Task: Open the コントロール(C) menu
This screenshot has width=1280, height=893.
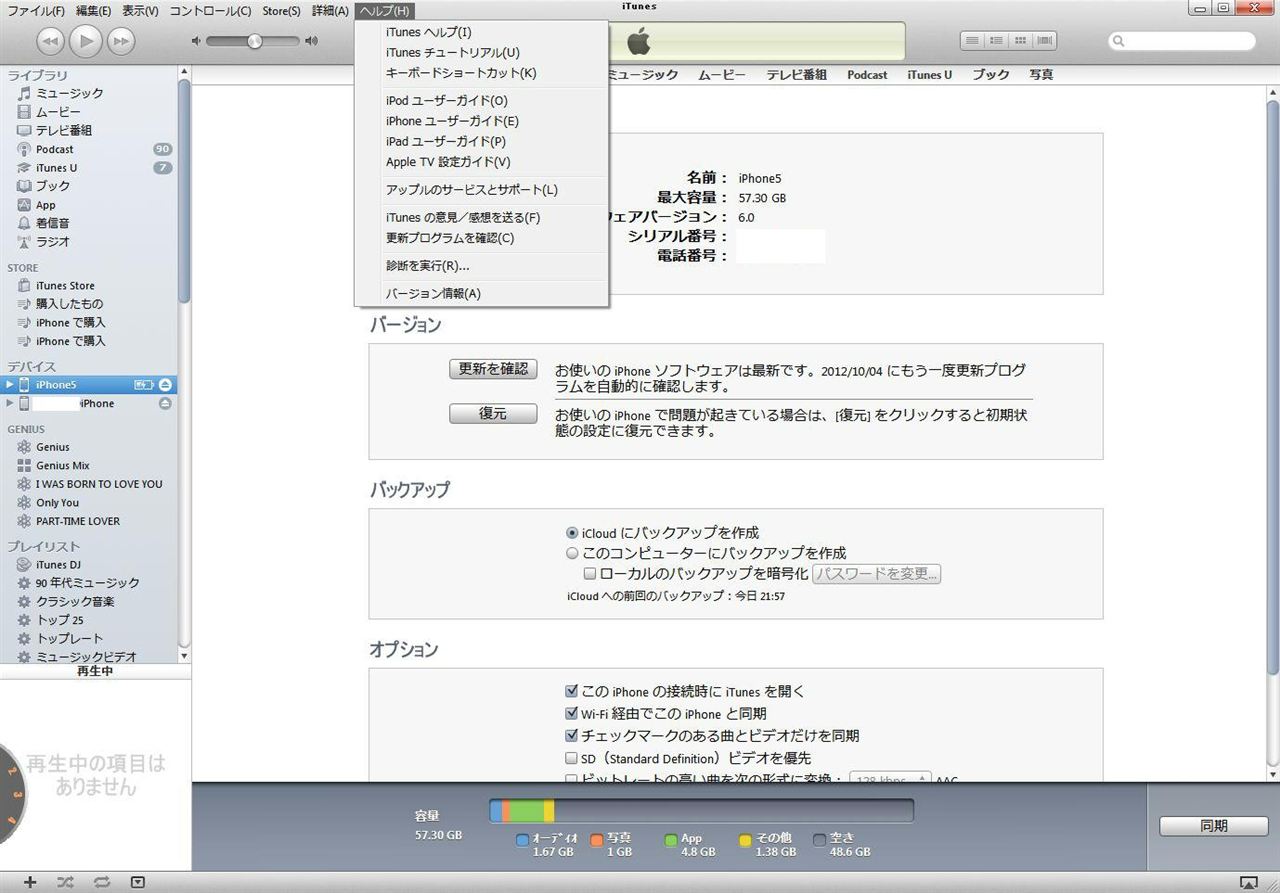Action: [210, 11]
